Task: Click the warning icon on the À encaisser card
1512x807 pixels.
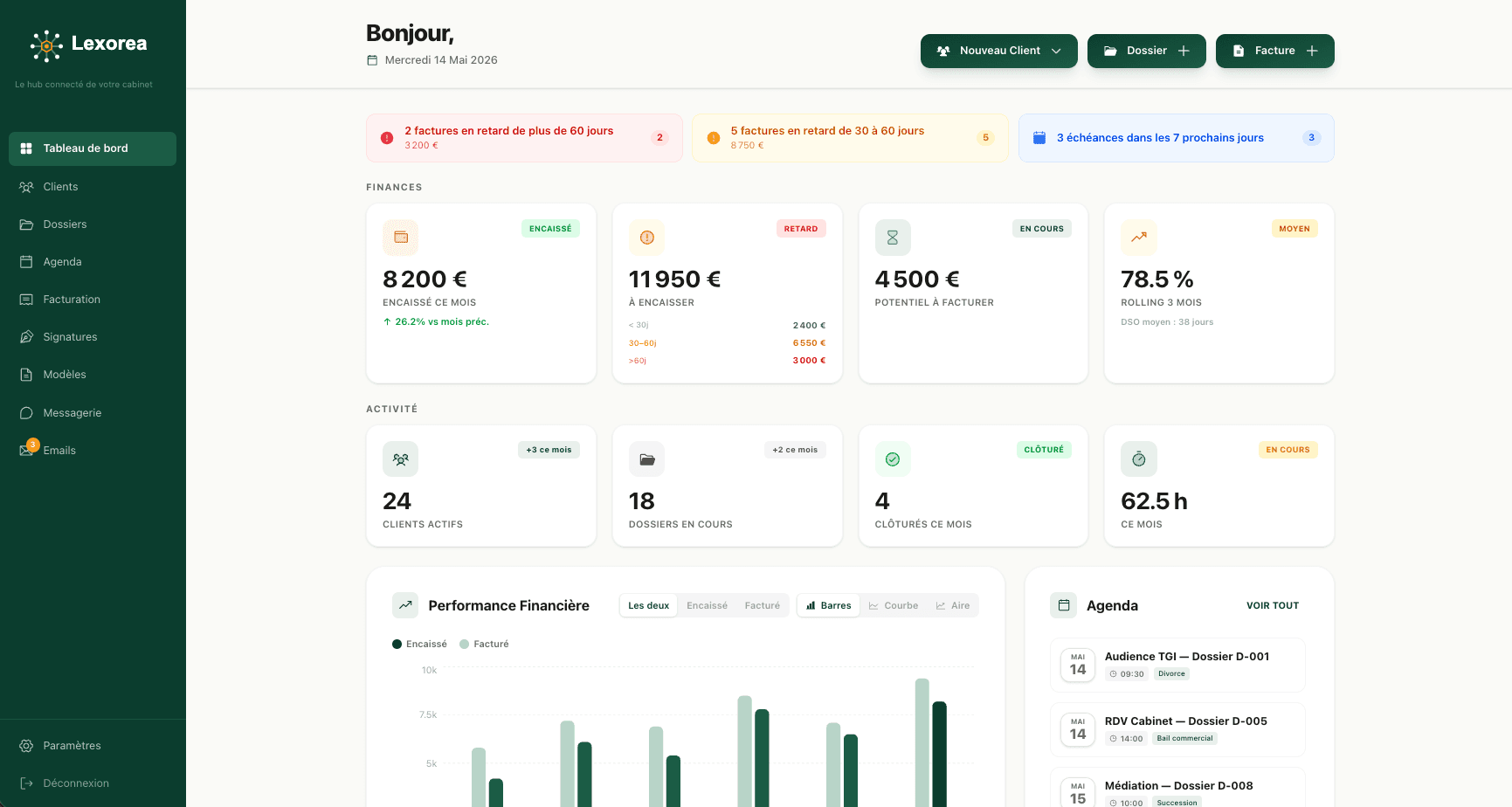Action: (647, 238)
